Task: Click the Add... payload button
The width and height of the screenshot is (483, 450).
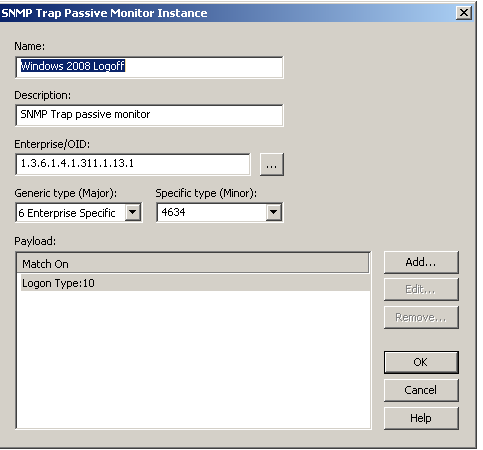Action: tap(421, 262)
